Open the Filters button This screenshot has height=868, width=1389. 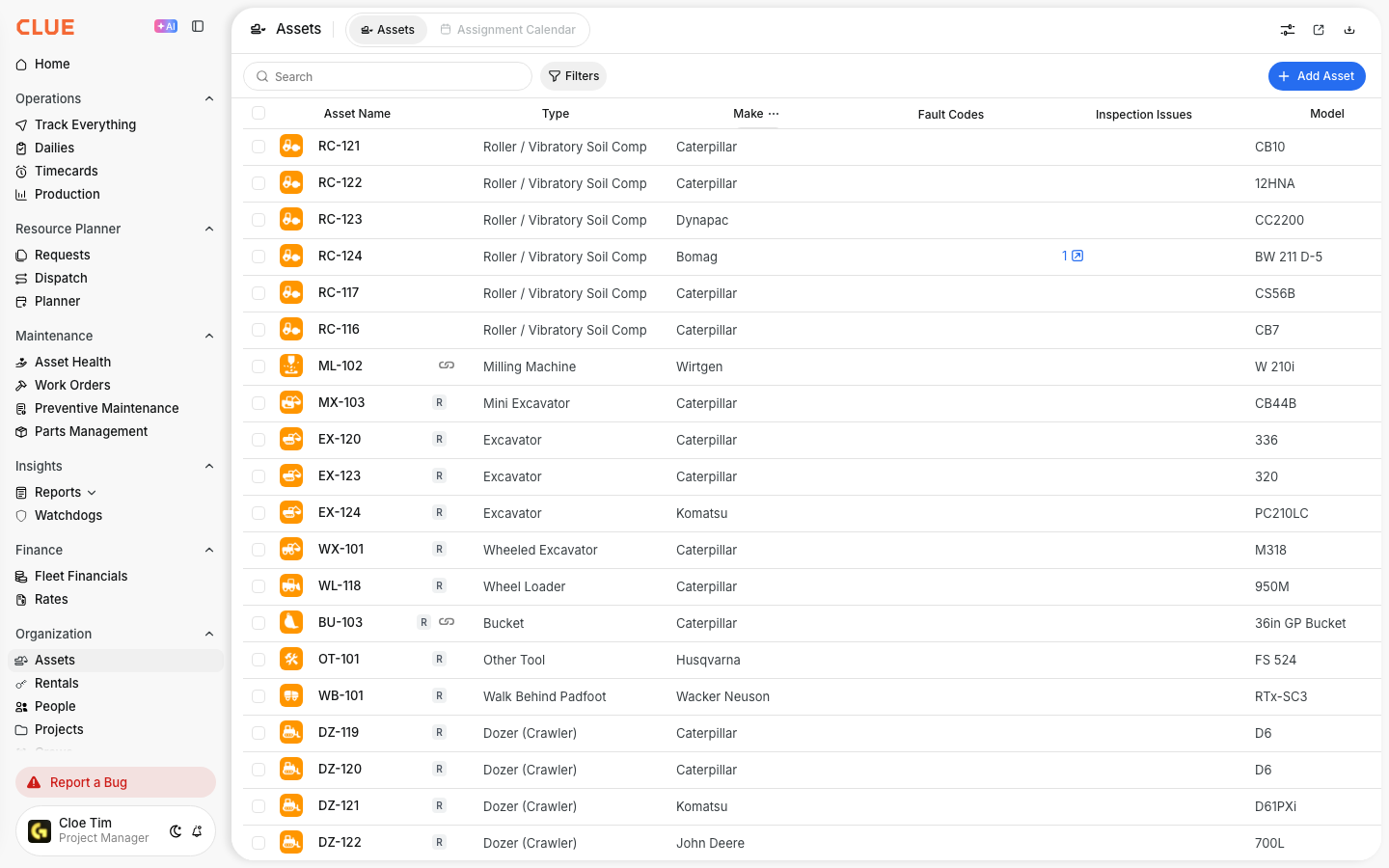(x=573, y=76)
